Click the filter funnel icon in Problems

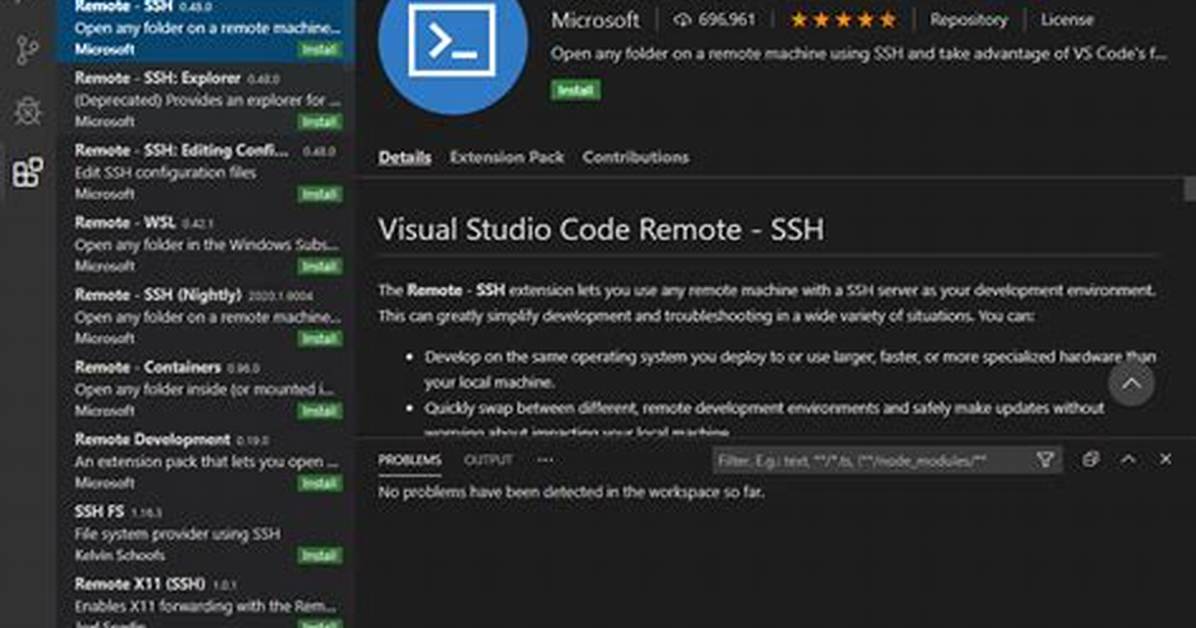pos(1045,459)
